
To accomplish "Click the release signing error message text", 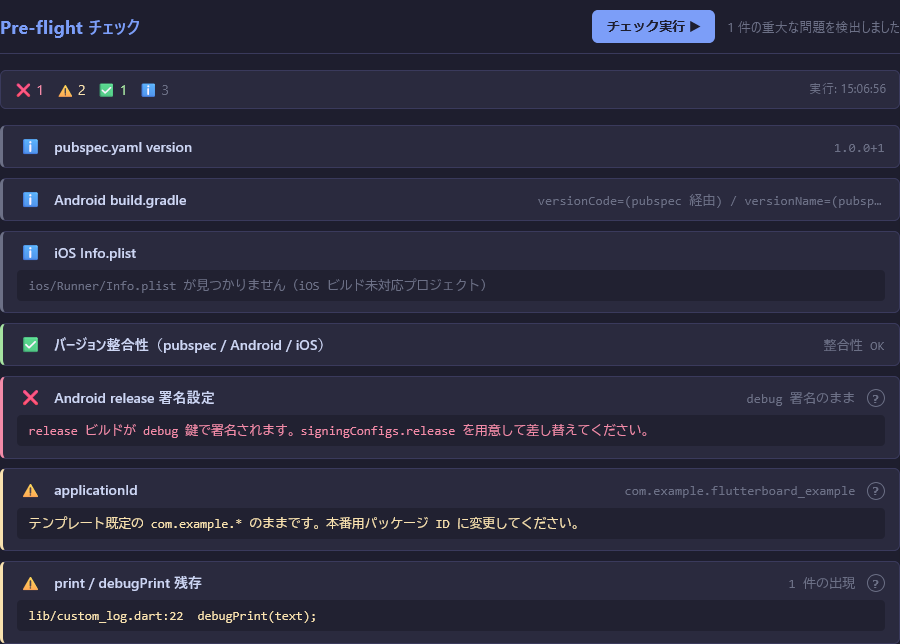I will coord(339,431).
